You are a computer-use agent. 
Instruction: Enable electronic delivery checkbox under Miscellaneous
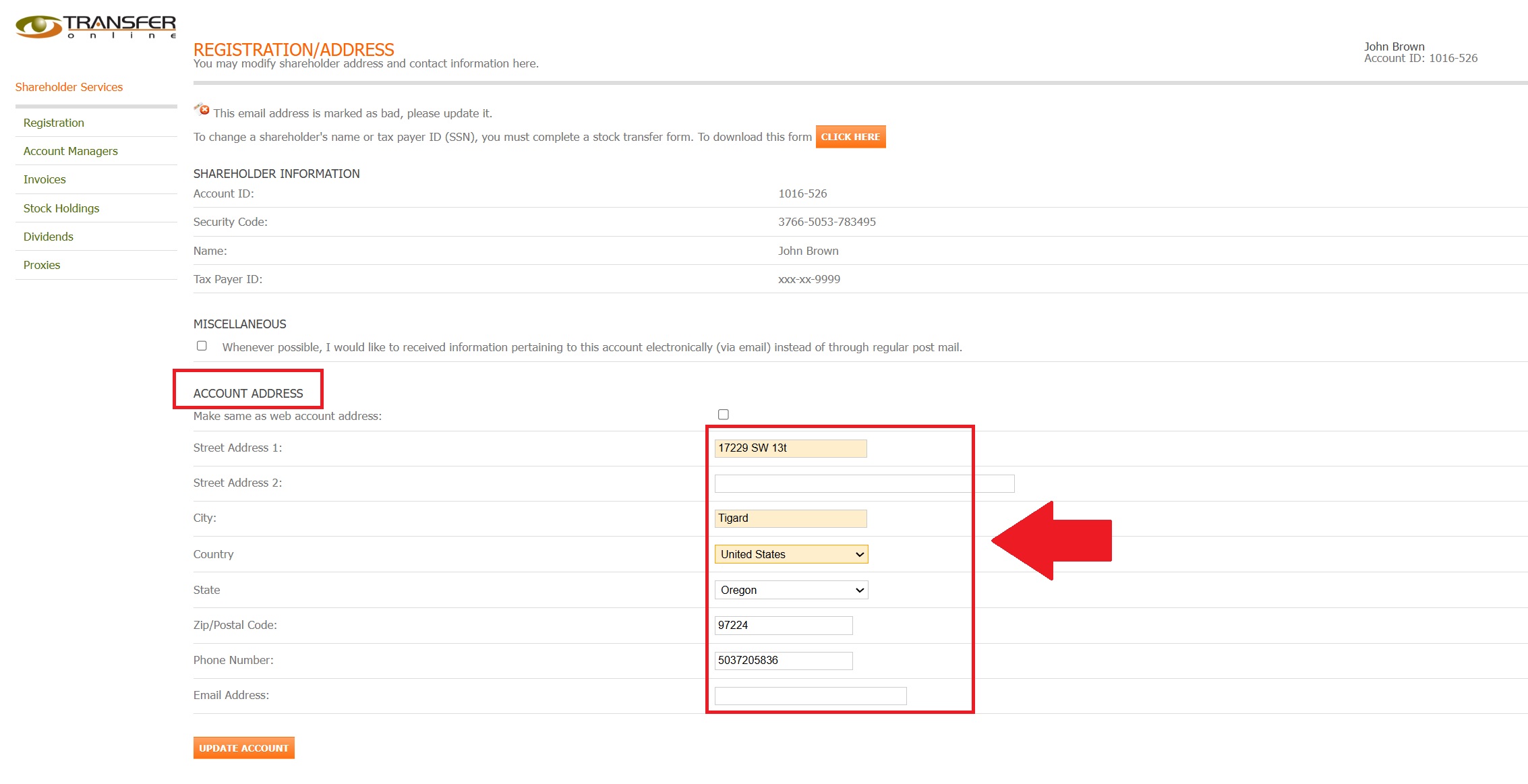pos(202,346)
